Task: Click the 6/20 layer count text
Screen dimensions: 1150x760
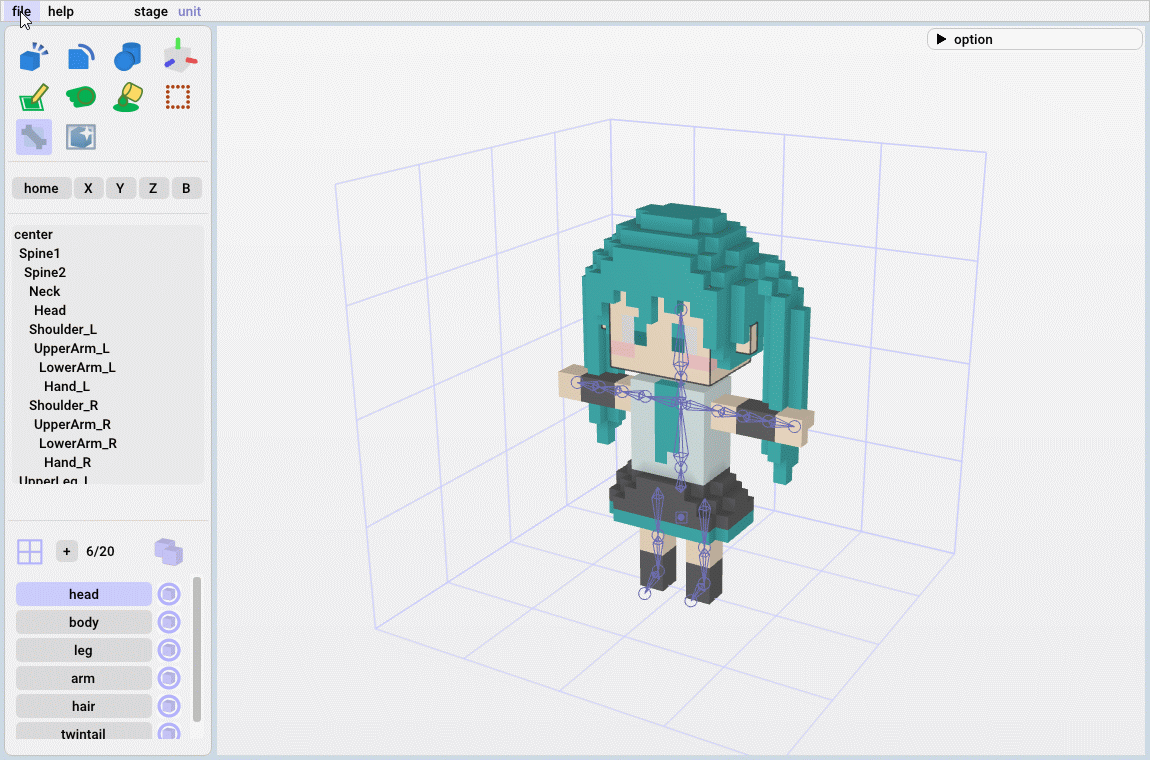Action: (100, 552)
